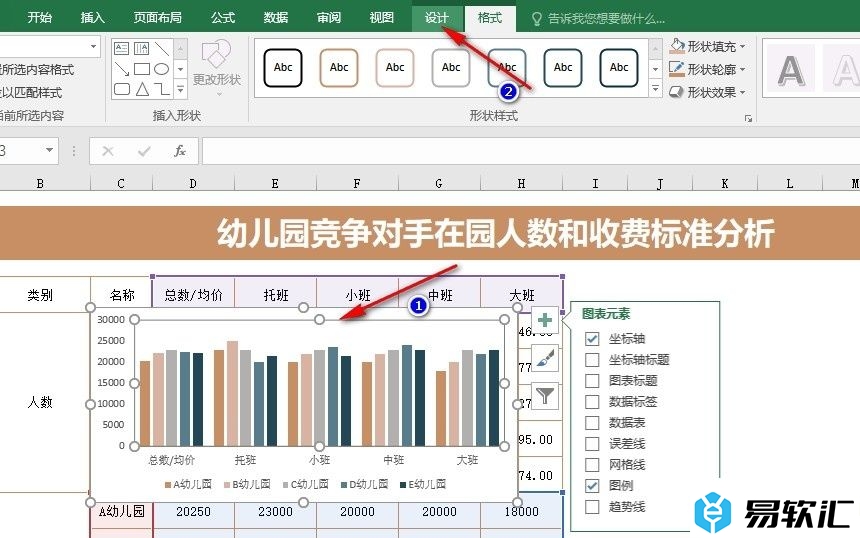Switch to the 页面布局 tab
This screenshot has height=538, width=860.
tap(157, 18)
